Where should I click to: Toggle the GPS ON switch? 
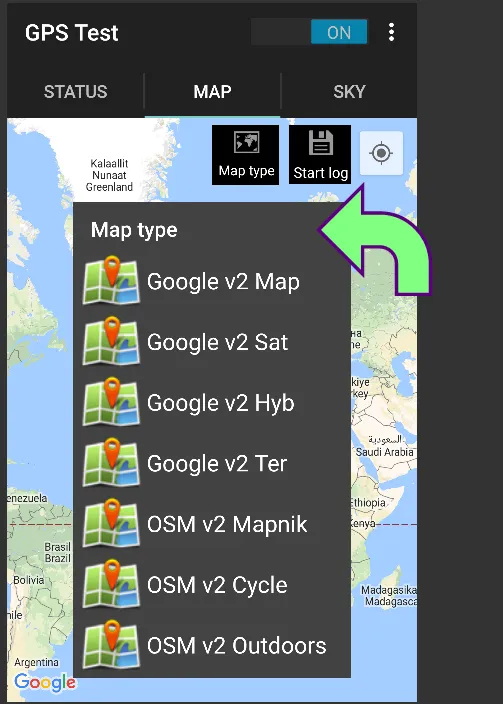[309, 32]
